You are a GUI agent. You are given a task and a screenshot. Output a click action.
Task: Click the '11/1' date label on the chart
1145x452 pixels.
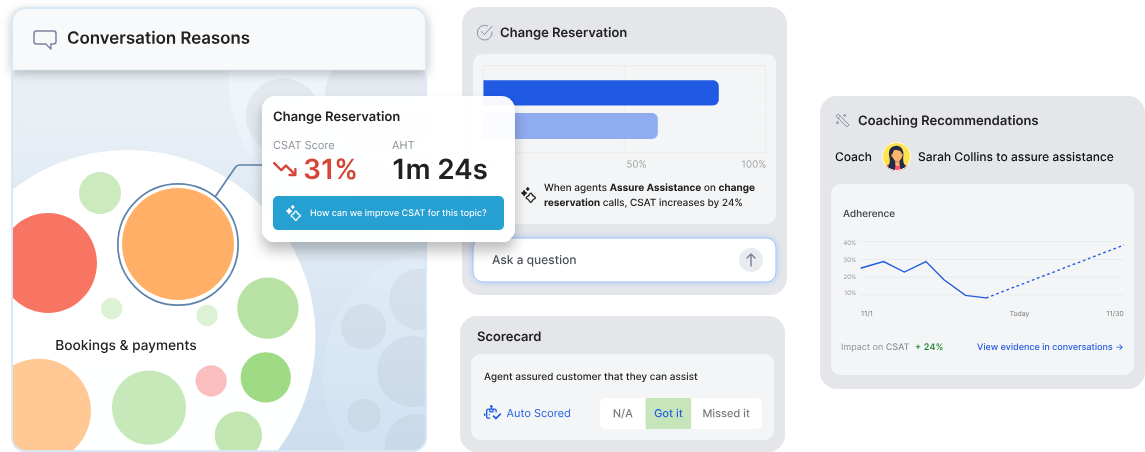[x=867, y=314]
